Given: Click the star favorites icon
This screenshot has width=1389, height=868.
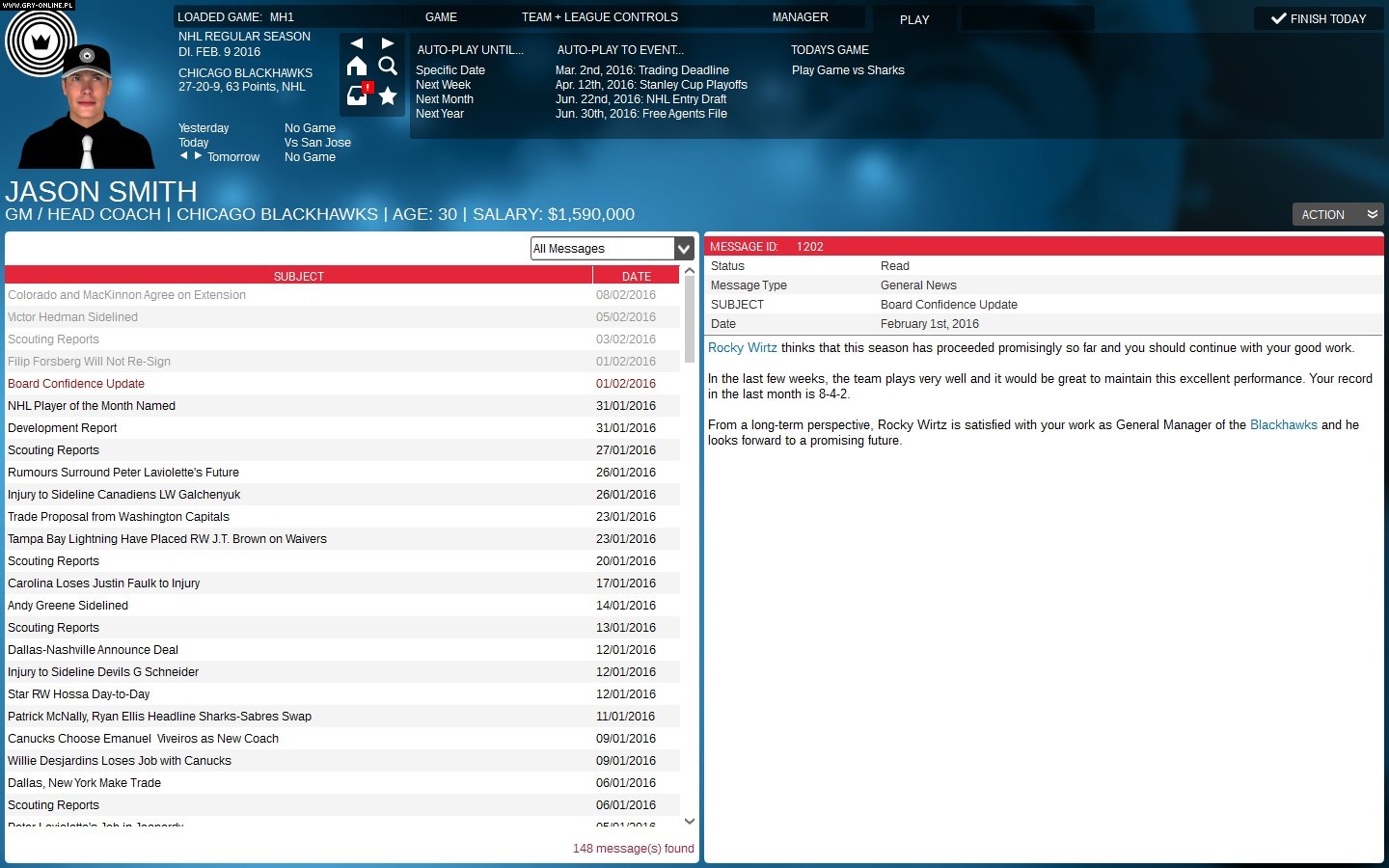Looking at the screenshot, I should pos(388,95).
